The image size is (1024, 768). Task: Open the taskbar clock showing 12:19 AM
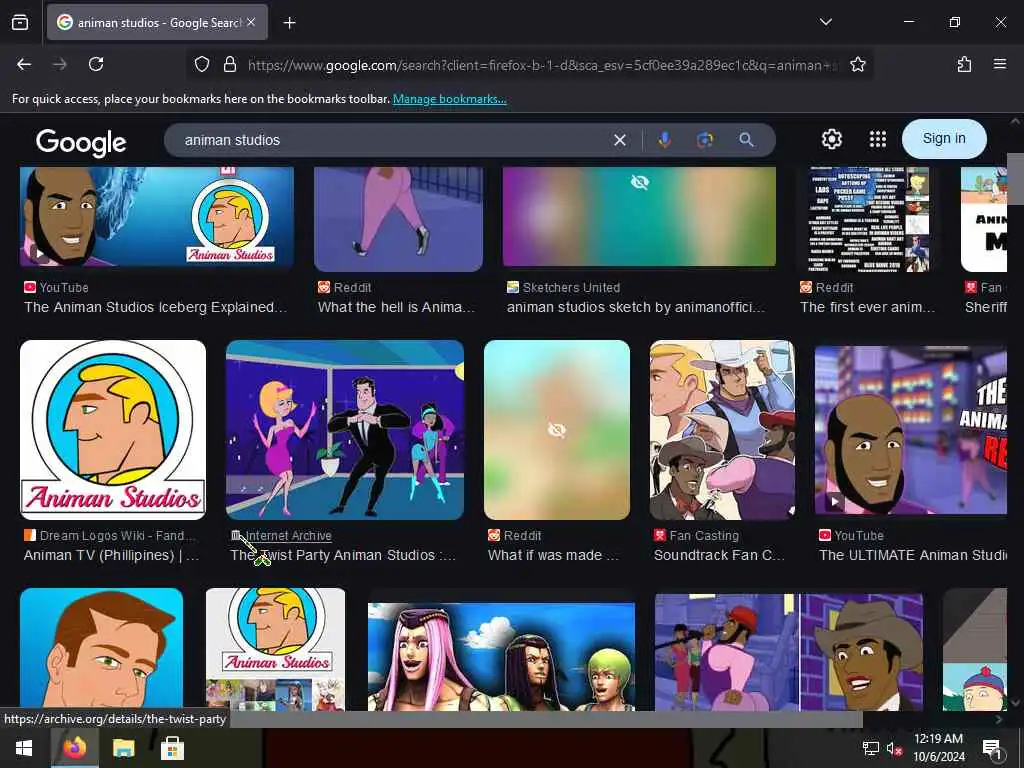pyautogui.click(x=938, y=748)
